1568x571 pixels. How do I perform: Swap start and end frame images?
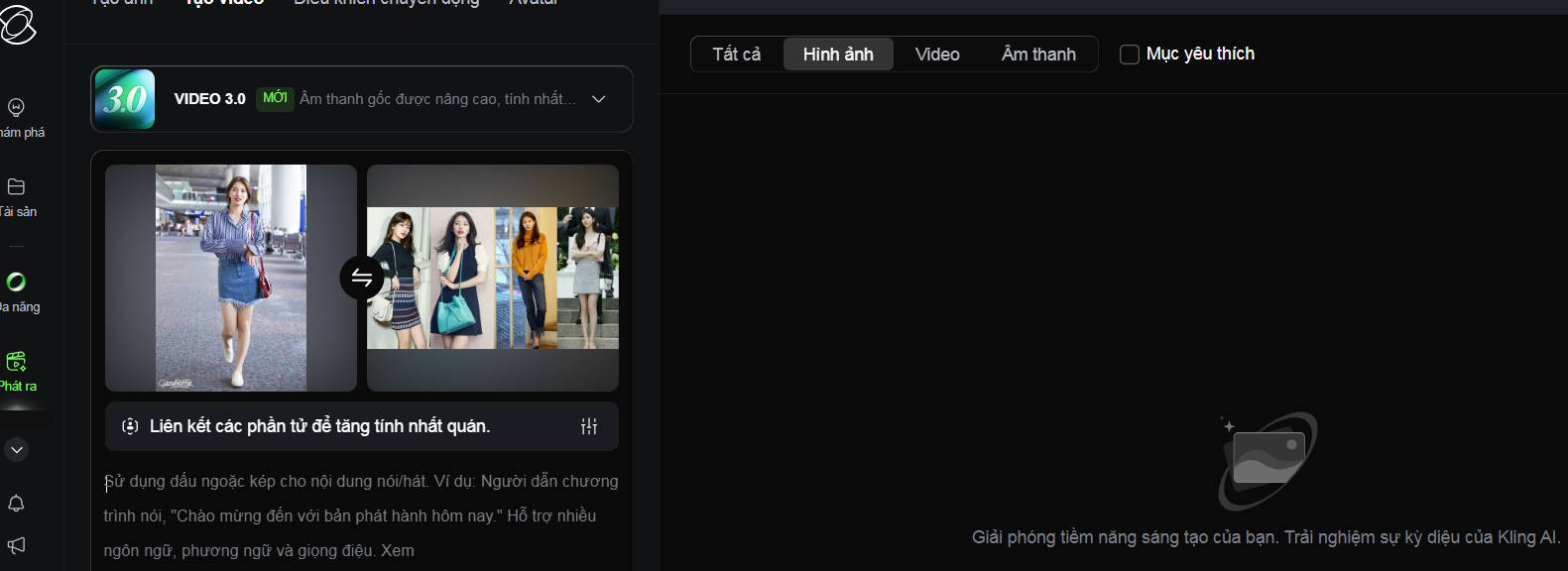pyautogui.click(x=362, y=278)
